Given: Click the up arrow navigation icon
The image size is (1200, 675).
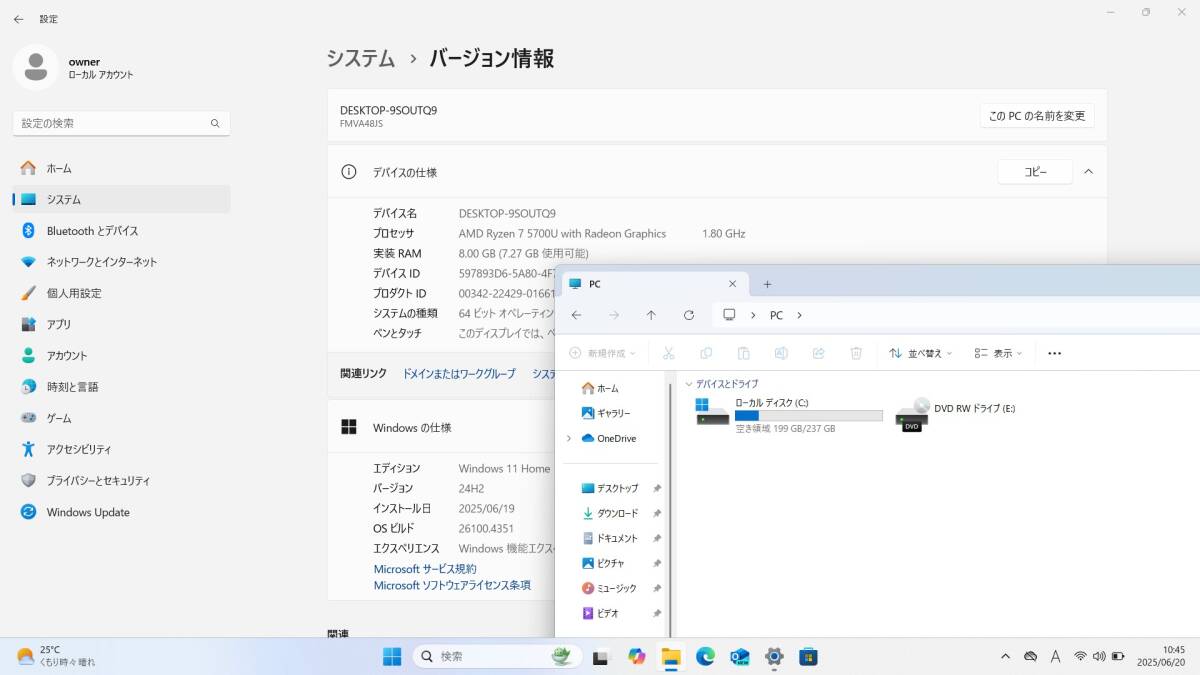Looking at the screenshot, I should pyautogui.click(x=651, y=315).
